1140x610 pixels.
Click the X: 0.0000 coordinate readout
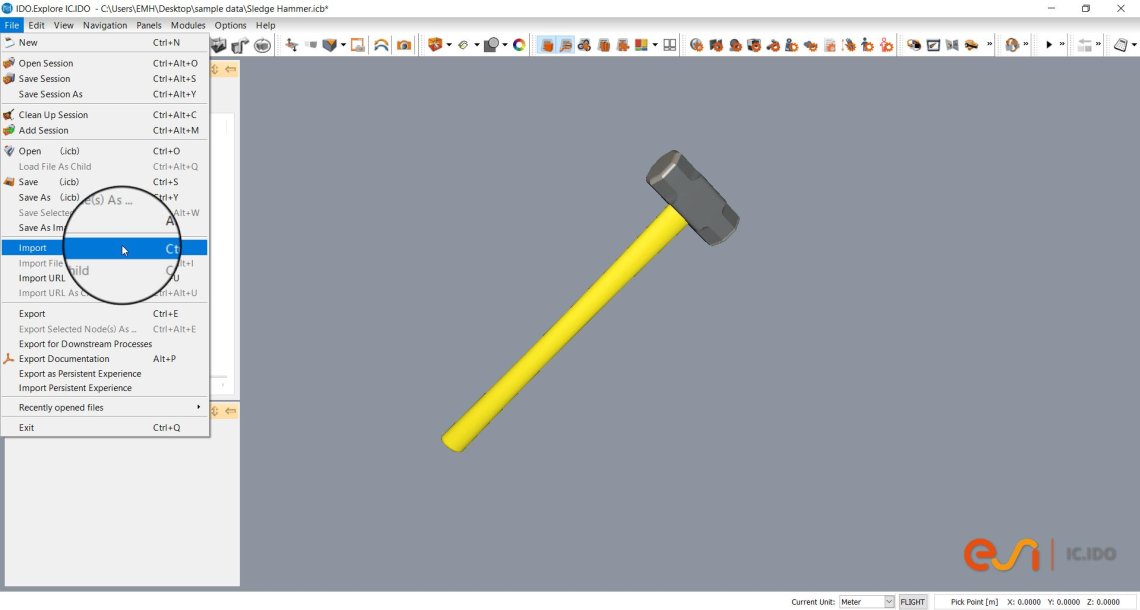(1024, 602)
